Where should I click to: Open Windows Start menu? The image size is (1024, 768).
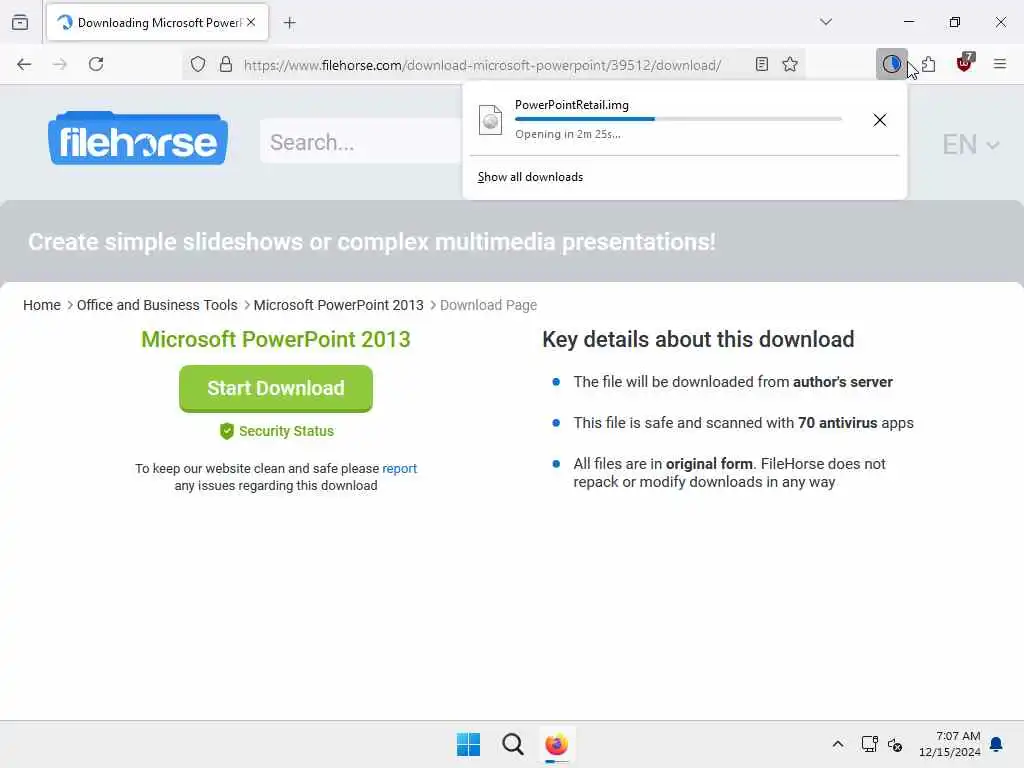(468, 744)
